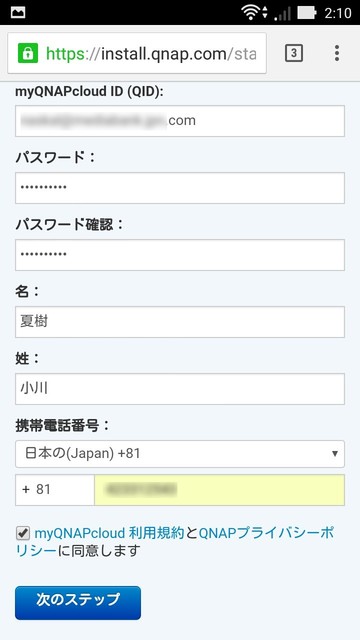360x640 pixels.
Task: Select the 名 field containing 夏樹
Action: (180, 322)
